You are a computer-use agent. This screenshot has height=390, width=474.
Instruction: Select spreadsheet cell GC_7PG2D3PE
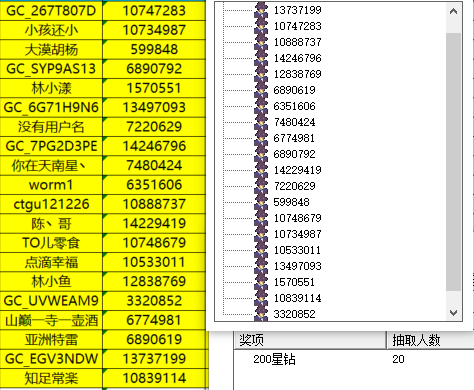coord(51,146)
